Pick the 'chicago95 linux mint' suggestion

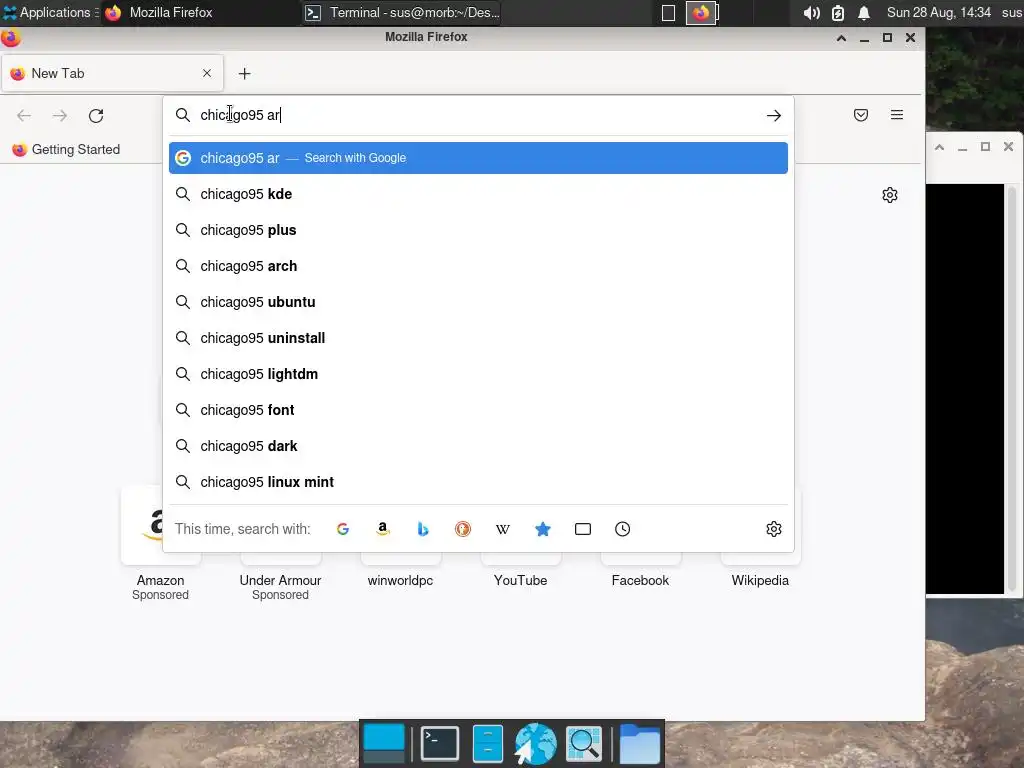478,481
